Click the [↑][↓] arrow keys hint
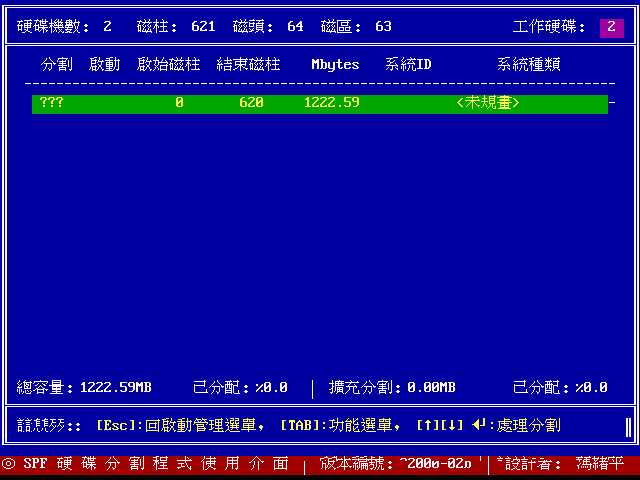 [x=439, y=425]
